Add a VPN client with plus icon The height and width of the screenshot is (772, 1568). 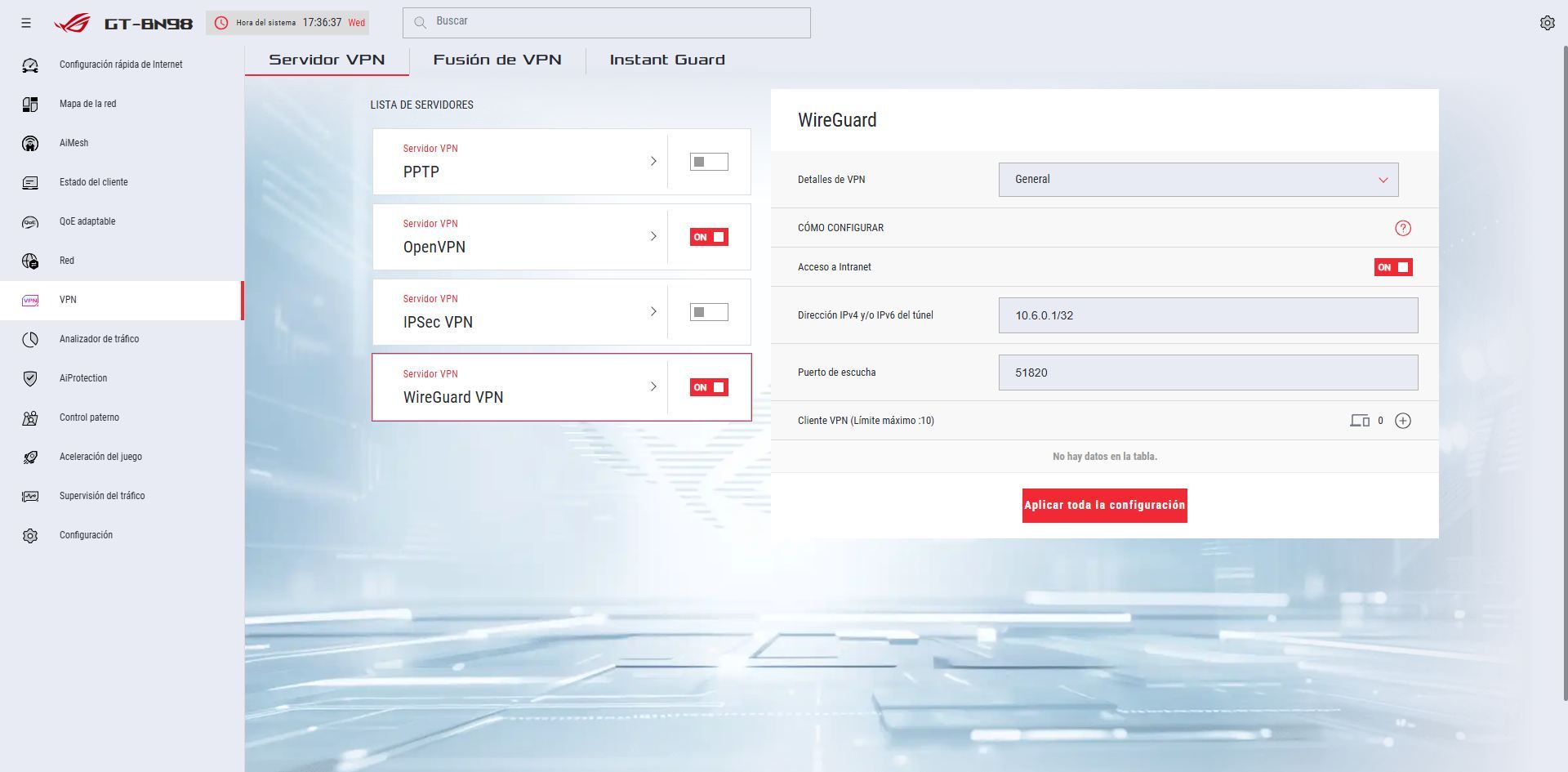pyautogui.click(x=1402, y=421)
